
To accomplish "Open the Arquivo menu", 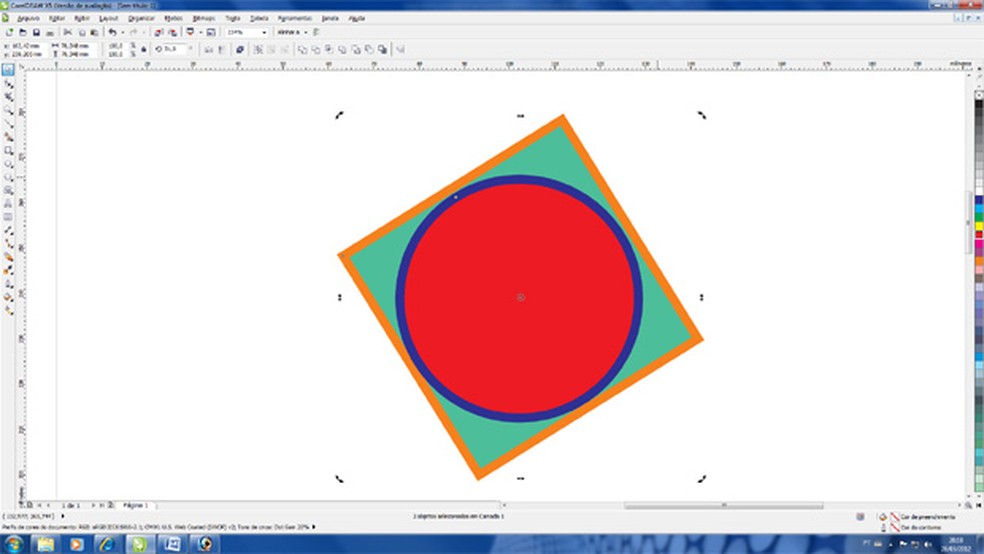I will pyautogui.click(x=28, y=18).
